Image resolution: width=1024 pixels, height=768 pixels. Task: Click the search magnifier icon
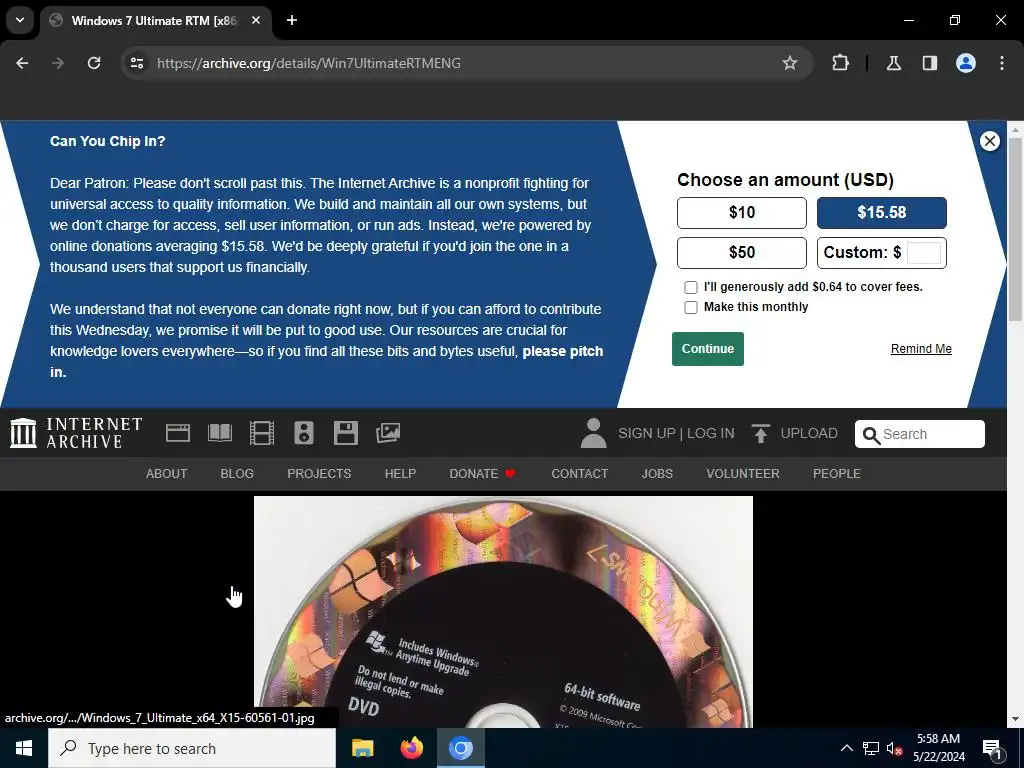click(871, 435)
